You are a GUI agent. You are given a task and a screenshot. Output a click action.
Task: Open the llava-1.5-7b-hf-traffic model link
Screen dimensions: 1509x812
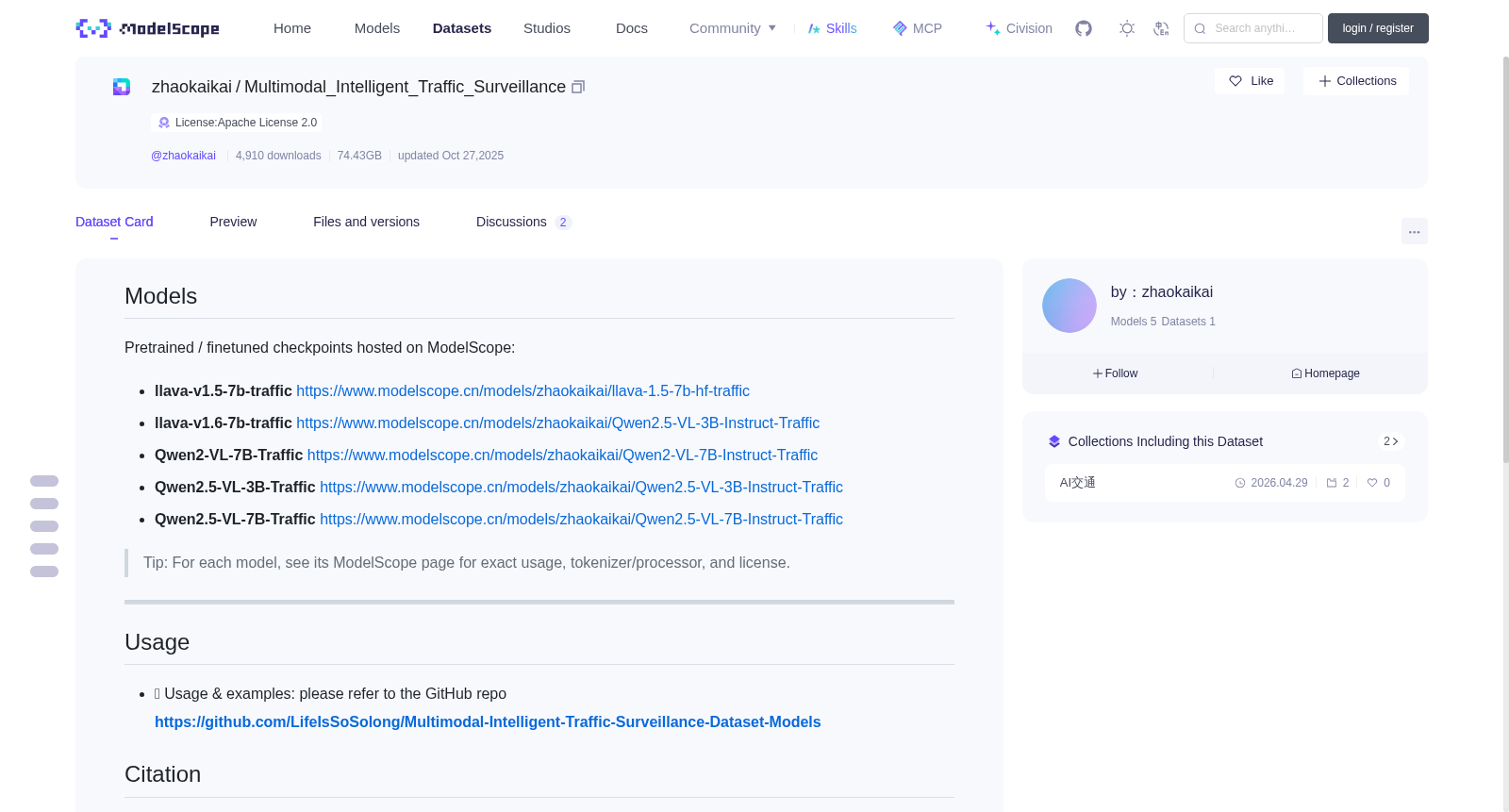[522, 390]
